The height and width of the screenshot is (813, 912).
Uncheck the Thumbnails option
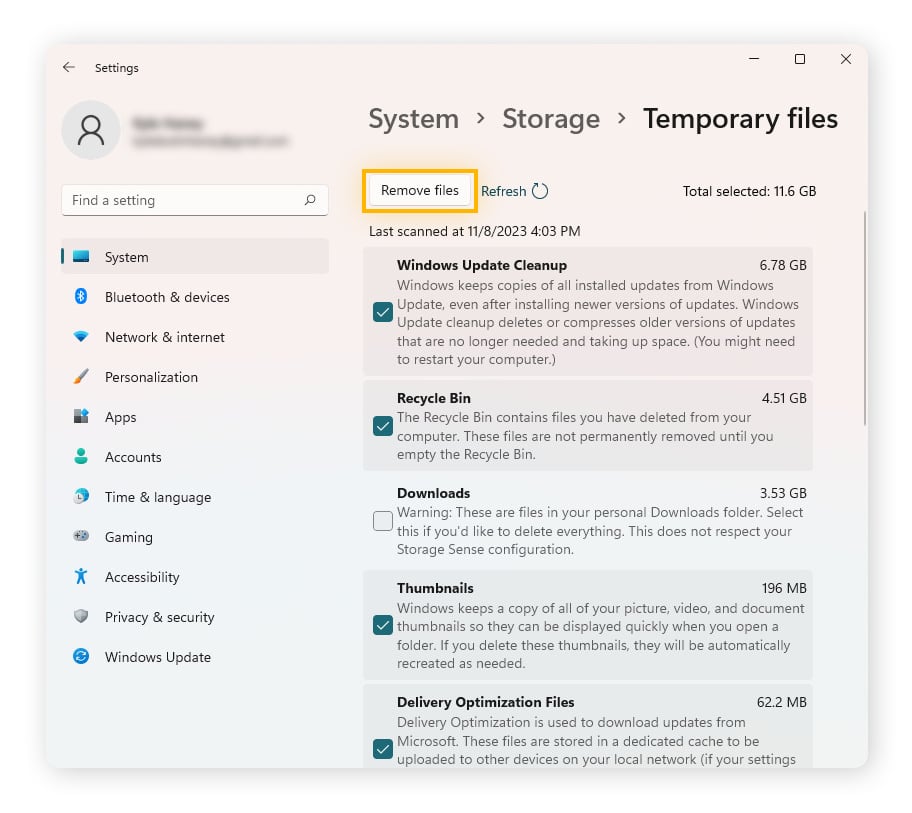pos(382,625)
